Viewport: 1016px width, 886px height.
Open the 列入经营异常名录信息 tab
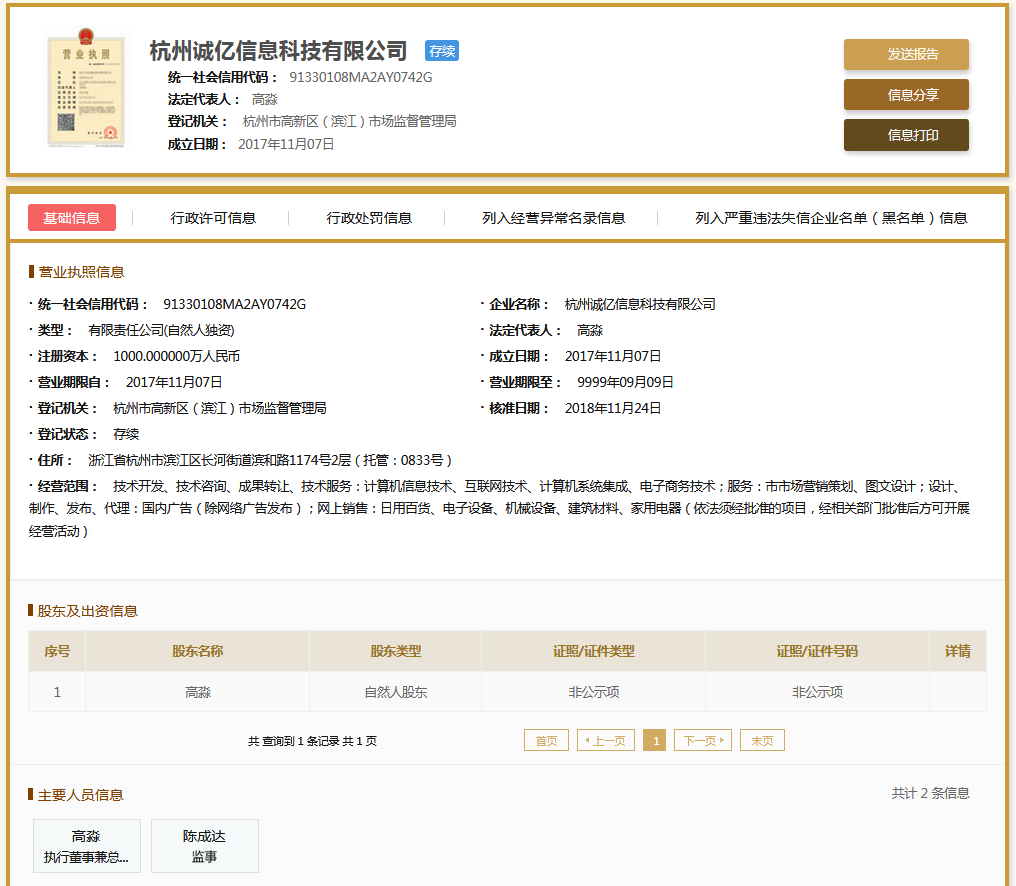pos(553,218)
